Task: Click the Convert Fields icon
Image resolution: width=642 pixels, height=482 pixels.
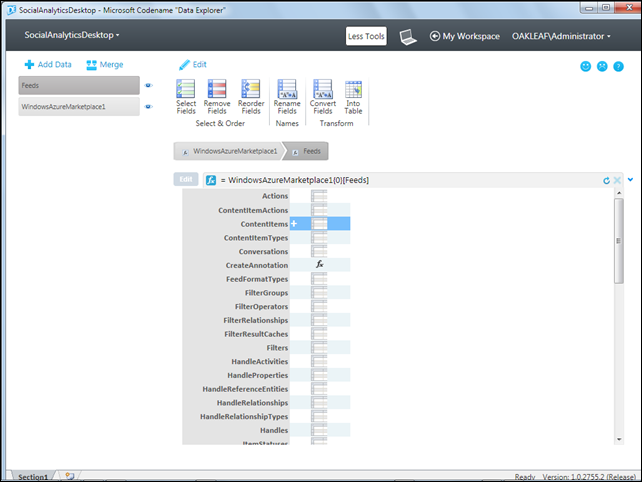Action: click(x=323, y=89)
